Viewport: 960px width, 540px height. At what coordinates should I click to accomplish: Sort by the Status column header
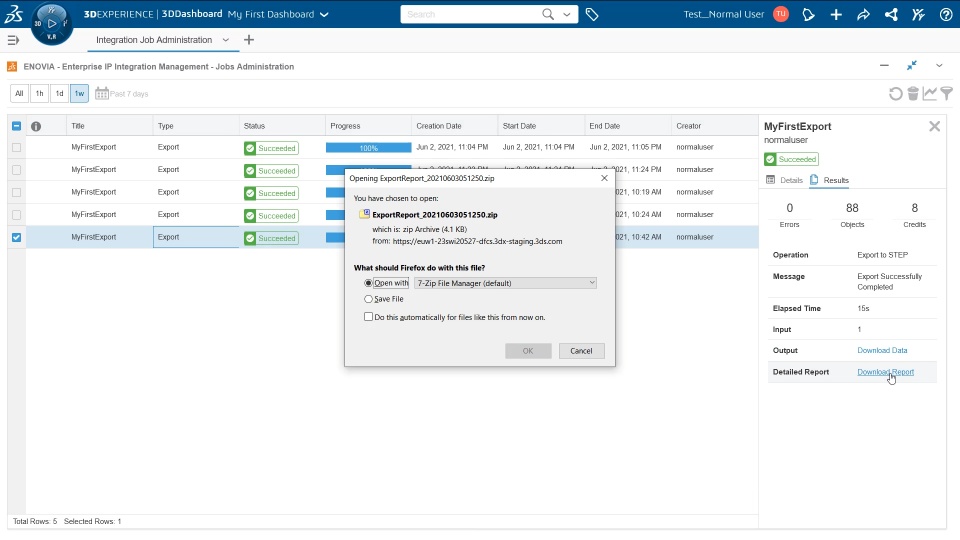254,126
